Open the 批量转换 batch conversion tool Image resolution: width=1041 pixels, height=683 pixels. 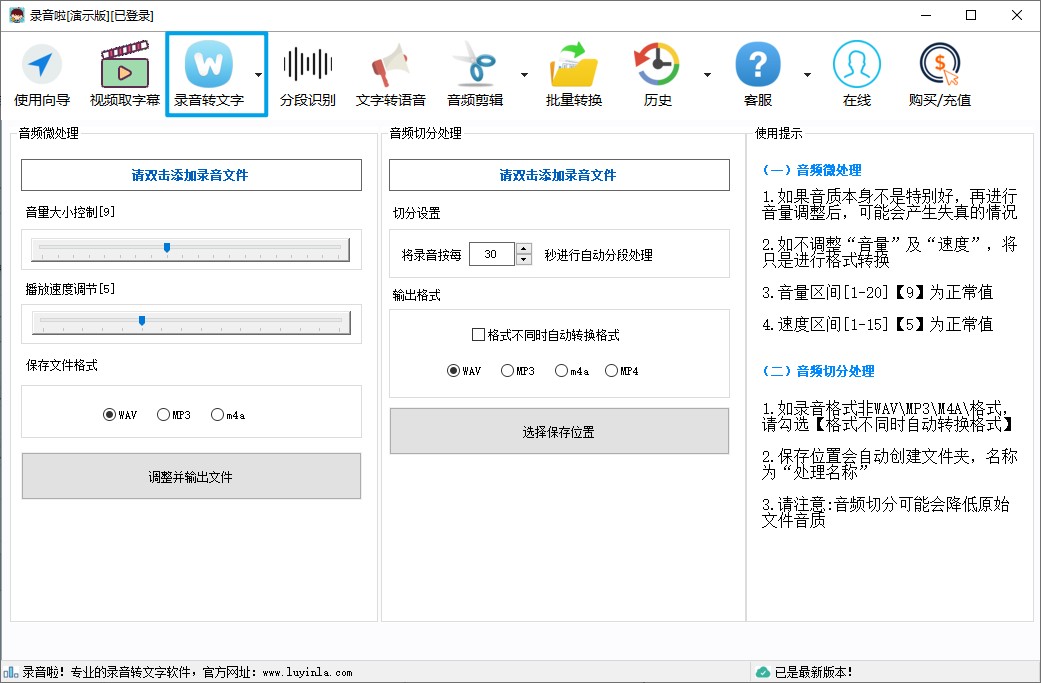pyautogui.click(x=573, y=73)
